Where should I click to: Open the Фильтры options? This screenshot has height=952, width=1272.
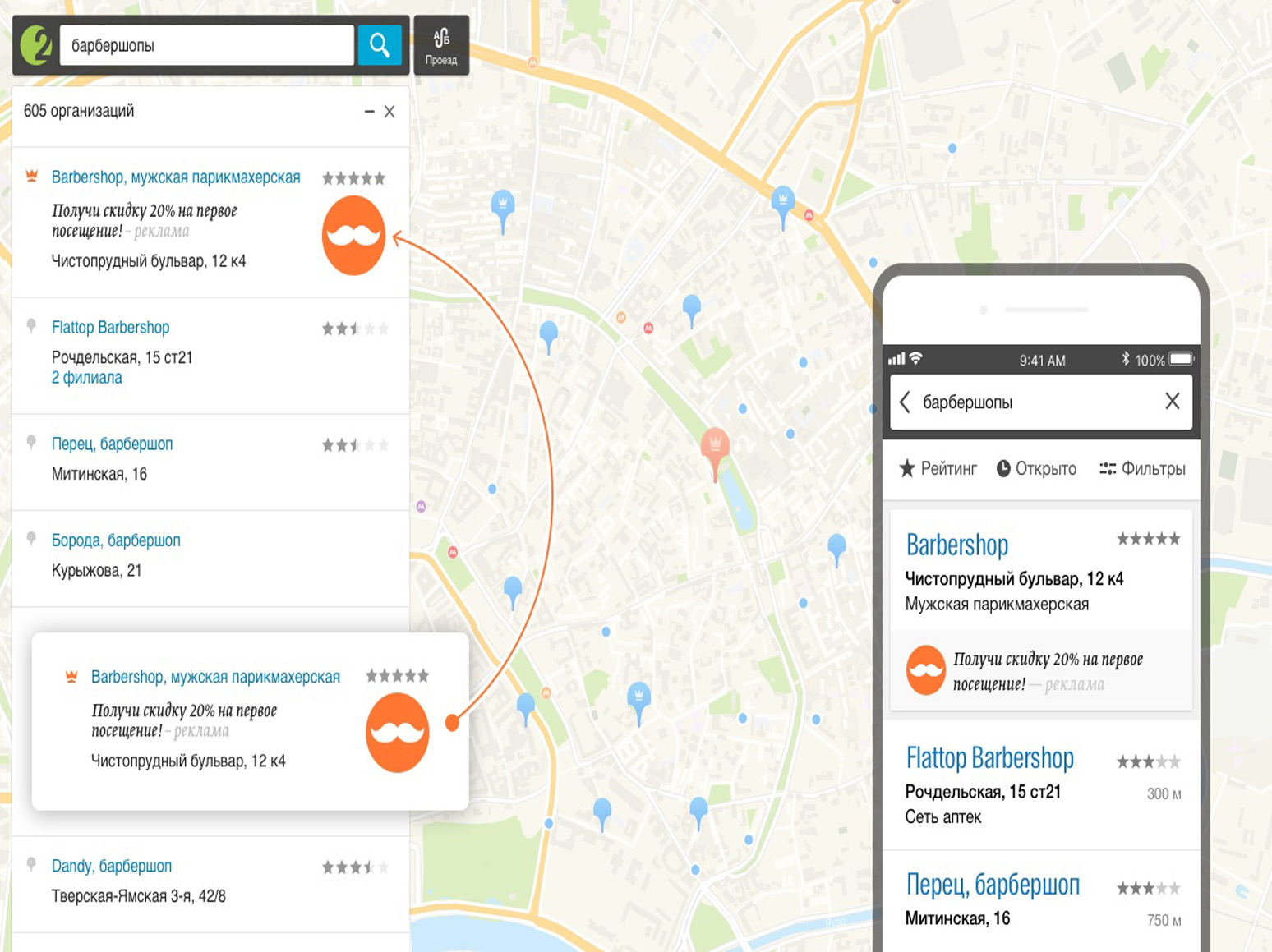click(1142, 468)
